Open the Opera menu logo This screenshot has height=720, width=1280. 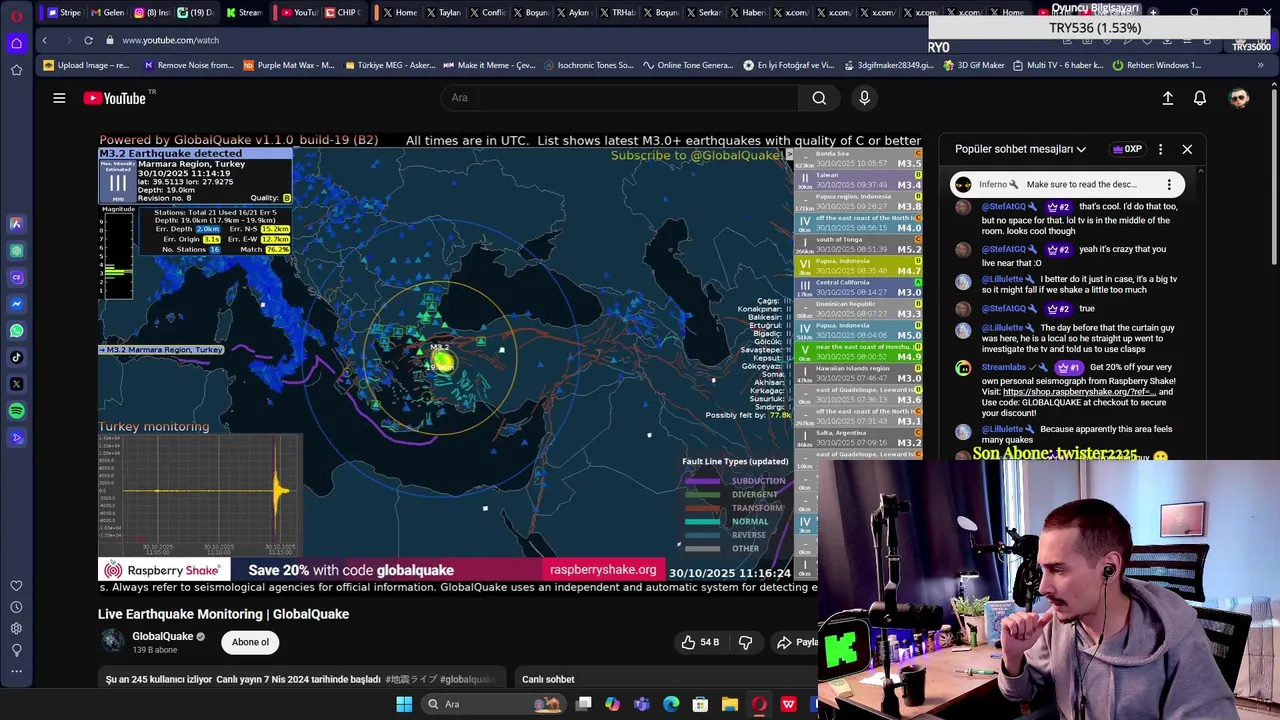coord(16,16)
